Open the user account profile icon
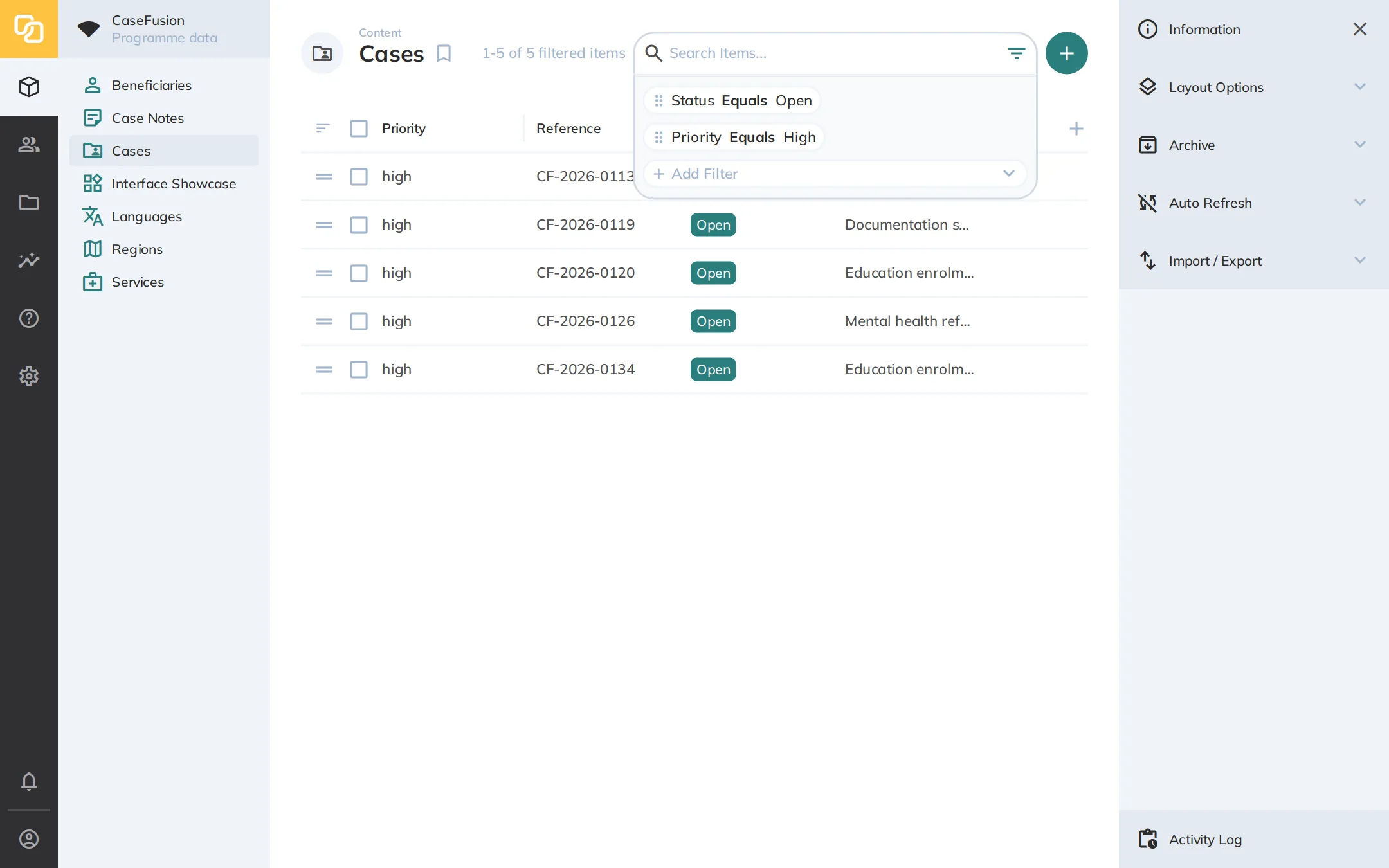Viewport: 1389px width, 868px height. point(29,839)
